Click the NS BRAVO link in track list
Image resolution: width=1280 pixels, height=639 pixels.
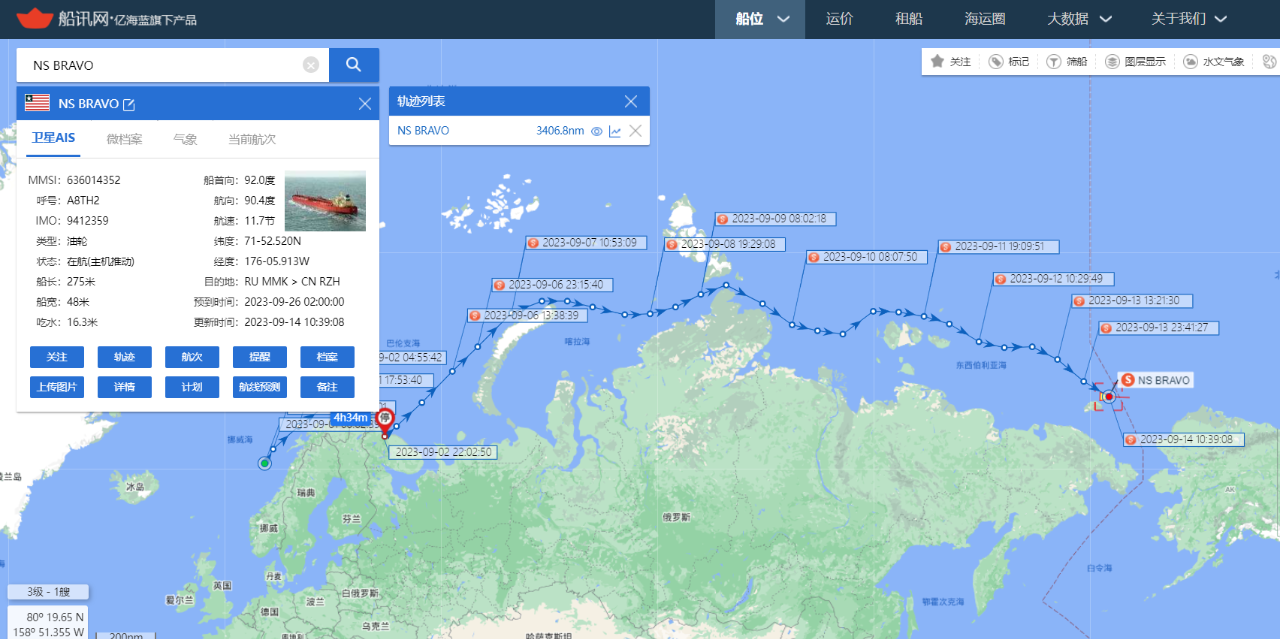(423, 131)
